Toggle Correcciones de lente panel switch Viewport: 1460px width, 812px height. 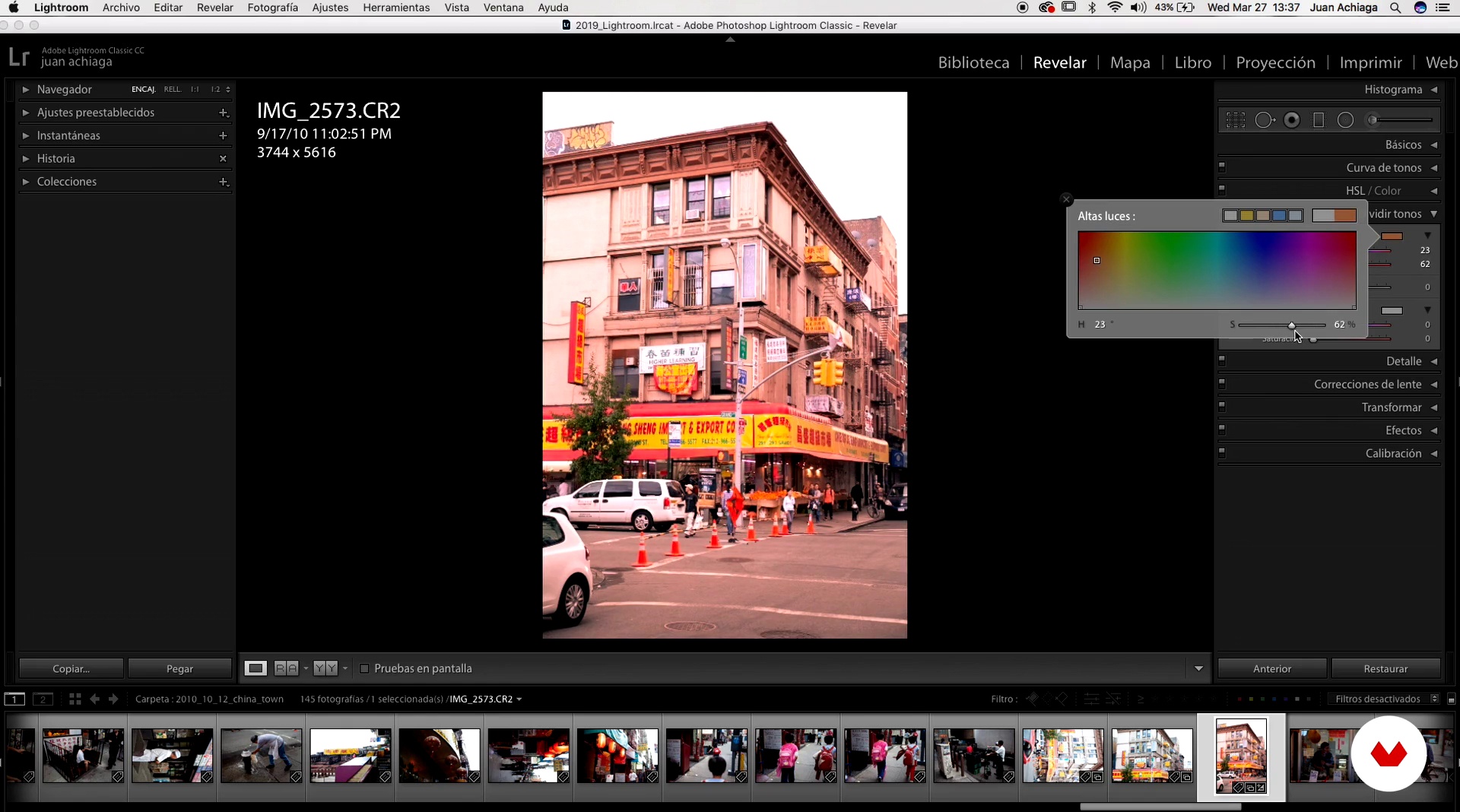[1222, 382]
